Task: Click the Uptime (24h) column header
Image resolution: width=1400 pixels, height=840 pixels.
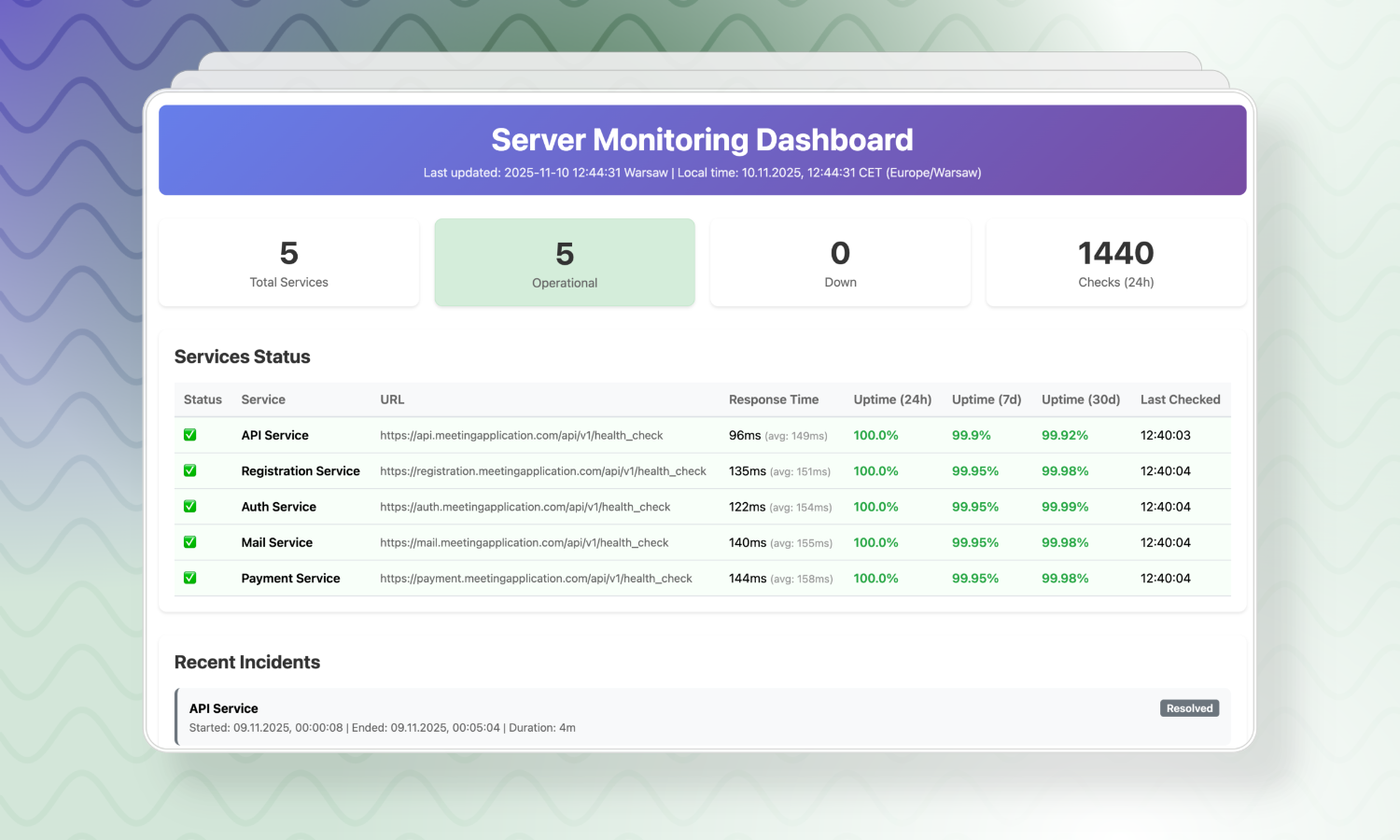Action: click(892, 399)
